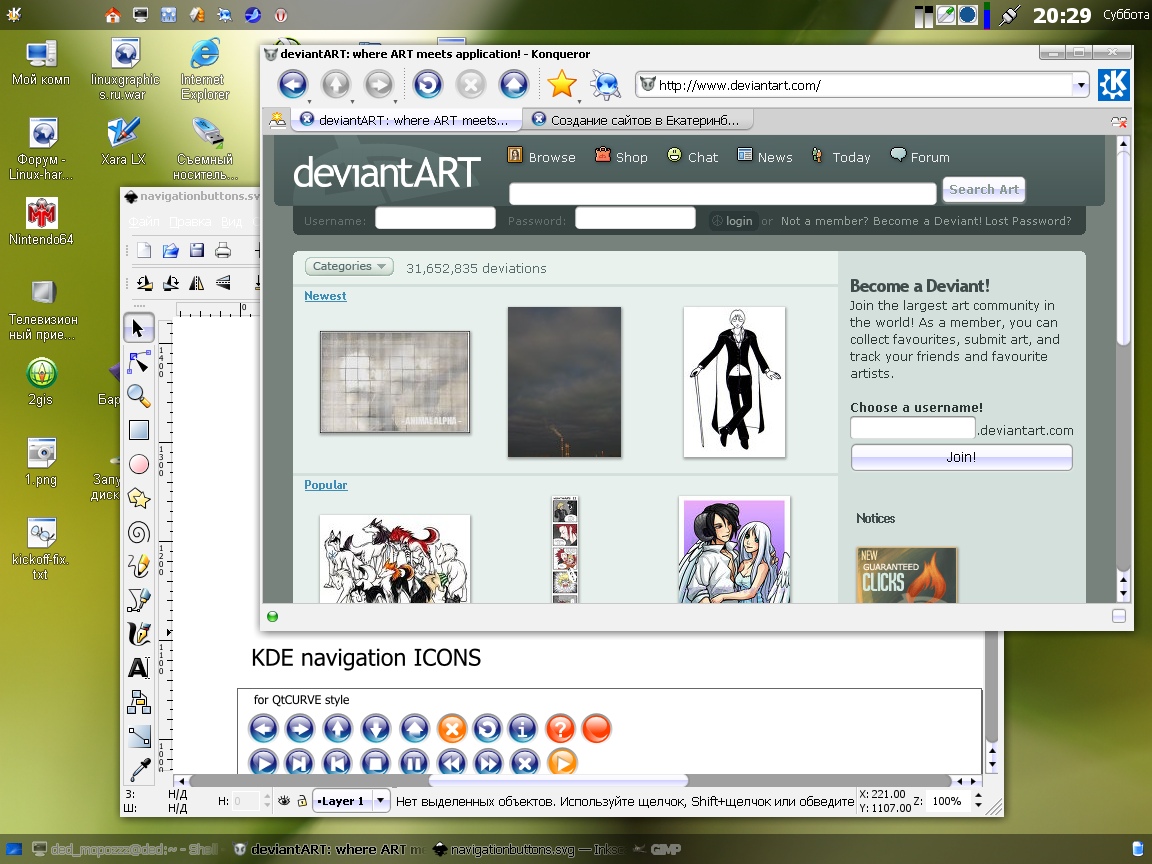Switch to the deviantART: where ART meets tab
This screenshot has height=864, width=1152.
[x=406, y=120]
